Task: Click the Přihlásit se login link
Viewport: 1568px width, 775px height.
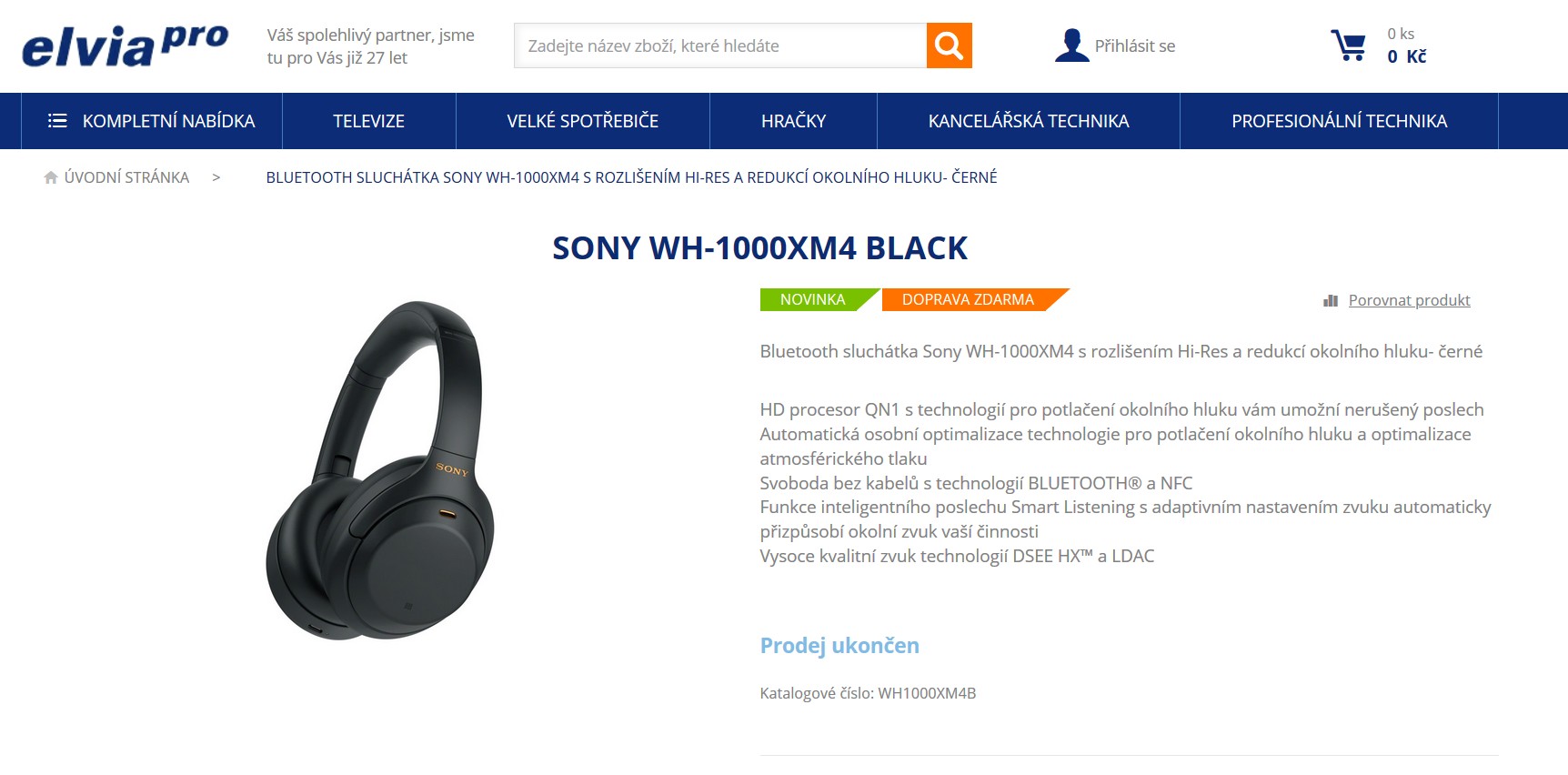Action: point(1134,46)
